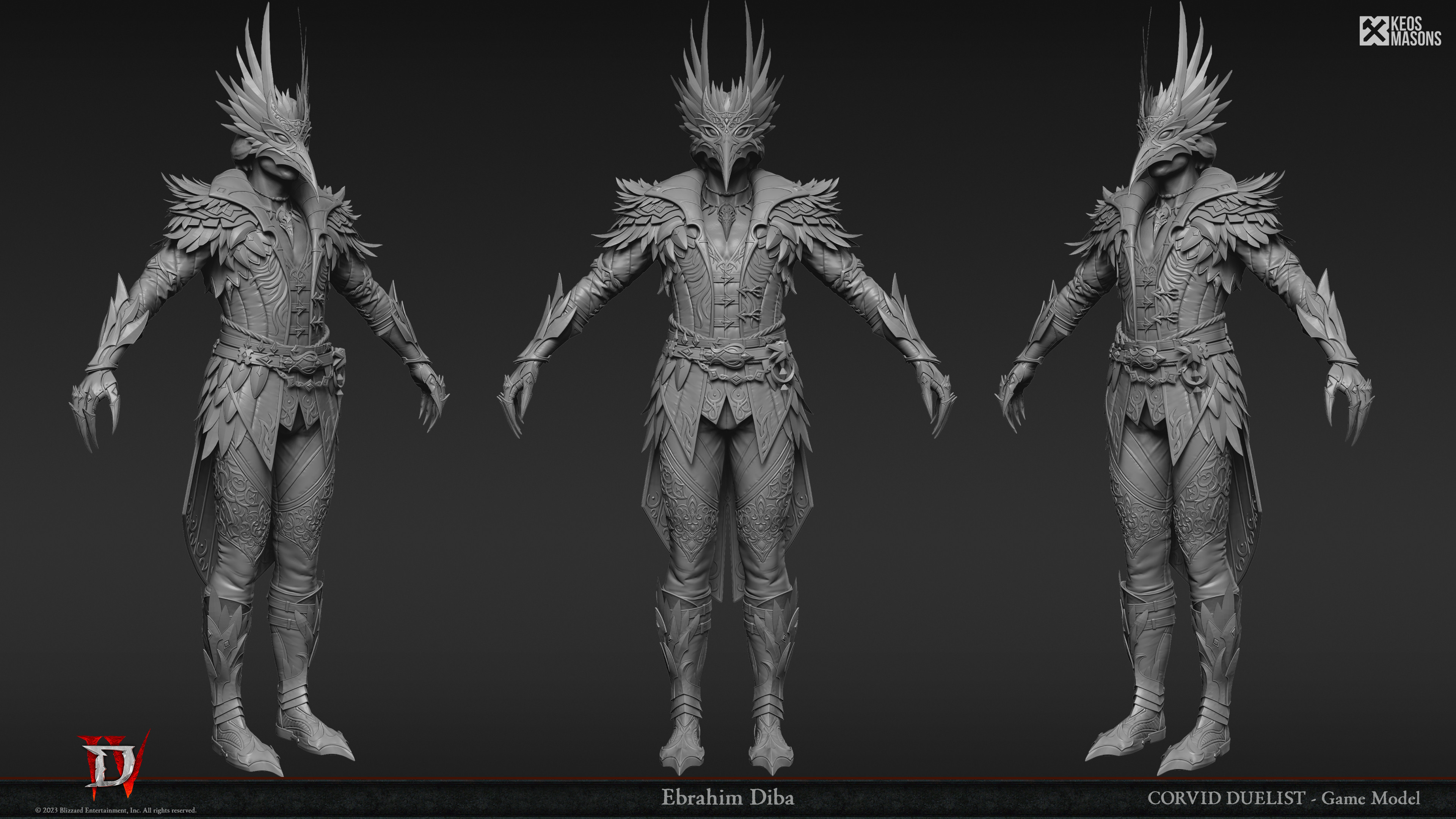Click the "© 2023 Blizzard Entertainment, Inc." notice

coord(116,811)
